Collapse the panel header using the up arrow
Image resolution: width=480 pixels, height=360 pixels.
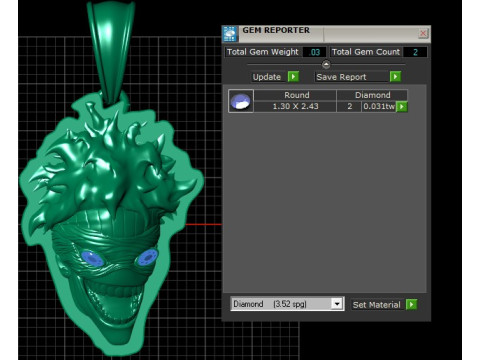326,64
